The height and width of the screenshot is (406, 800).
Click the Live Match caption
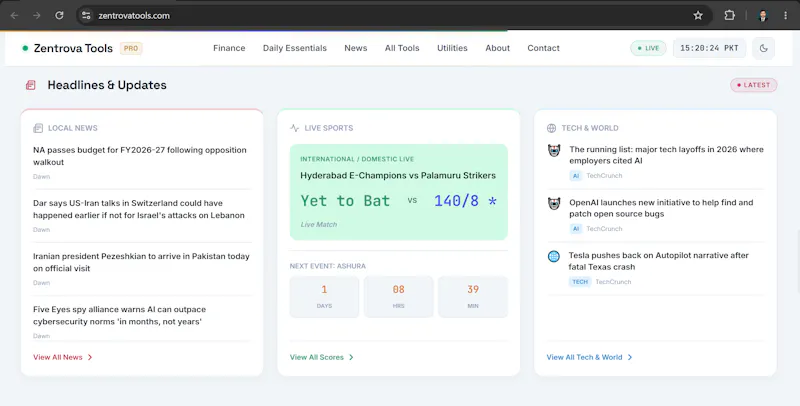(x=319, y=224)
